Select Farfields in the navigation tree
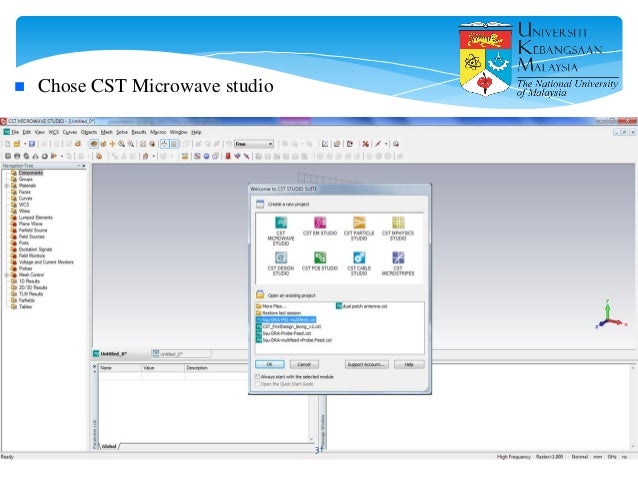 tap(26, 300)
